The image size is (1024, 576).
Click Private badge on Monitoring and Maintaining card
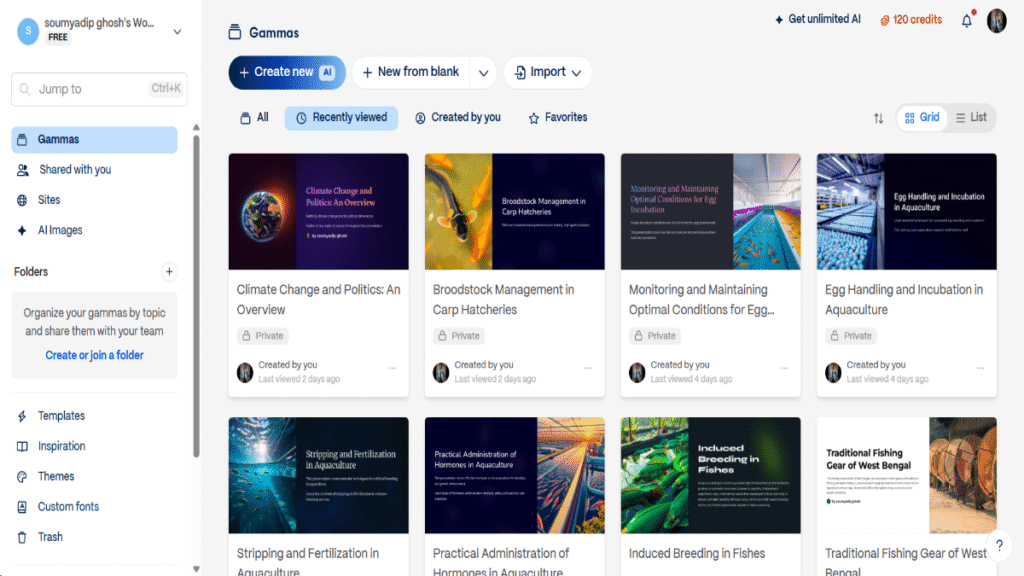pos(654,336)
